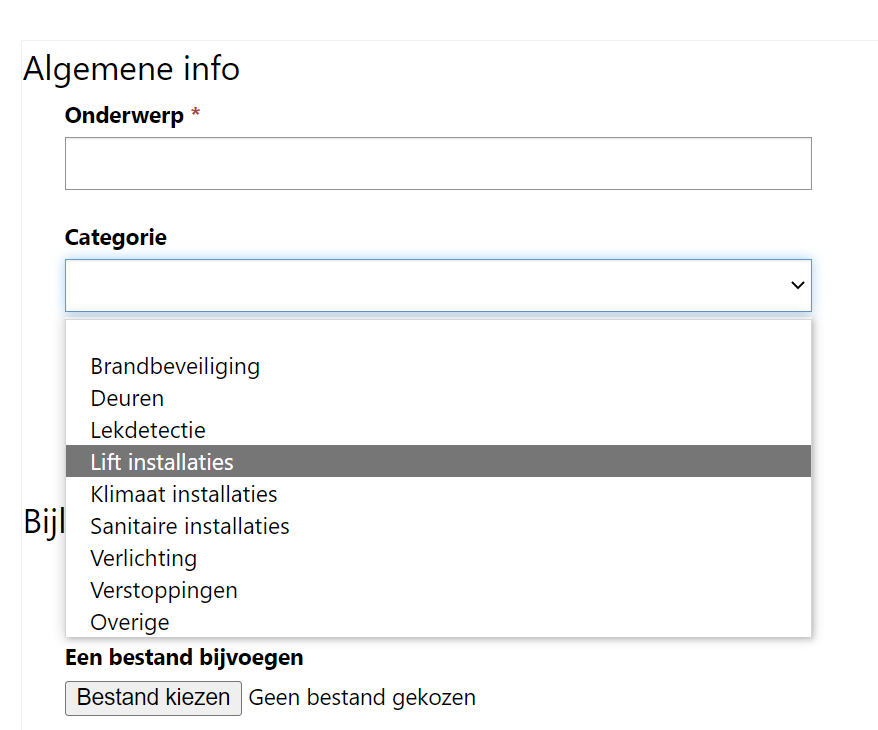This screenshot has width=878, height=730.
Task: Select the Deuren category option
Action: 127,398
